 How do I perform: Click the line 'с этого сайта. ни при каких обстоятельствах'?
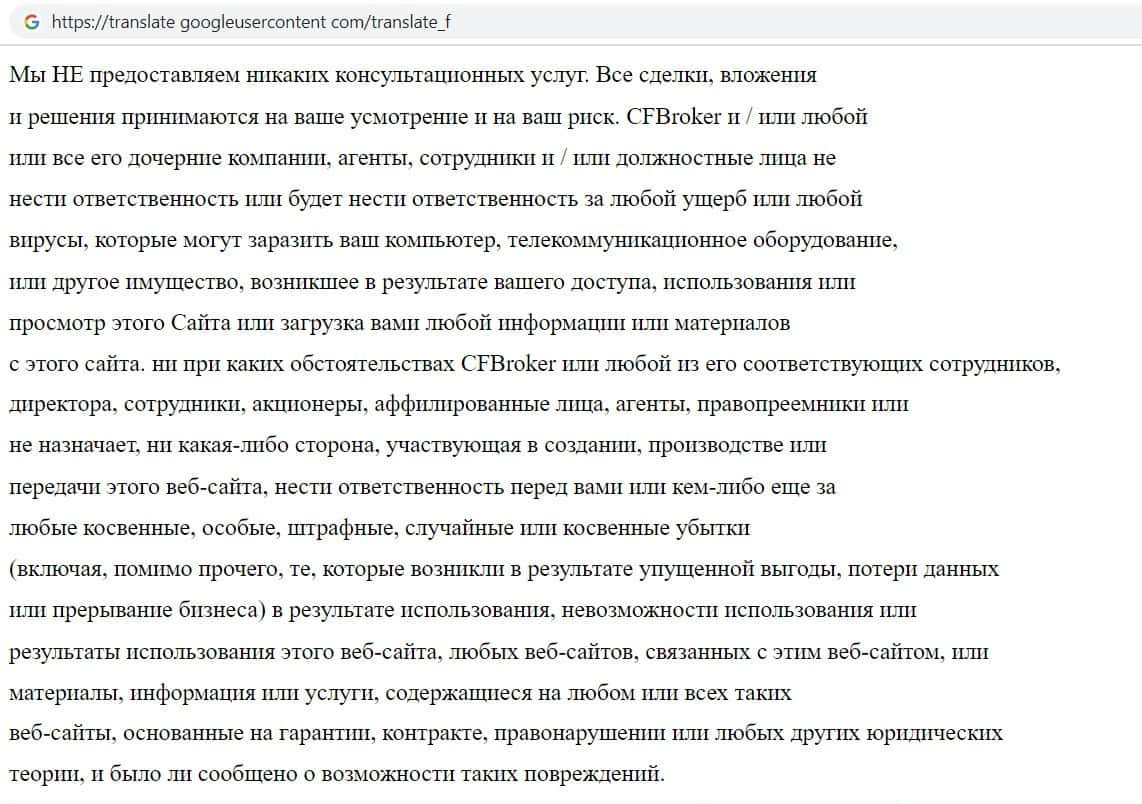click(x=535, y=363)
